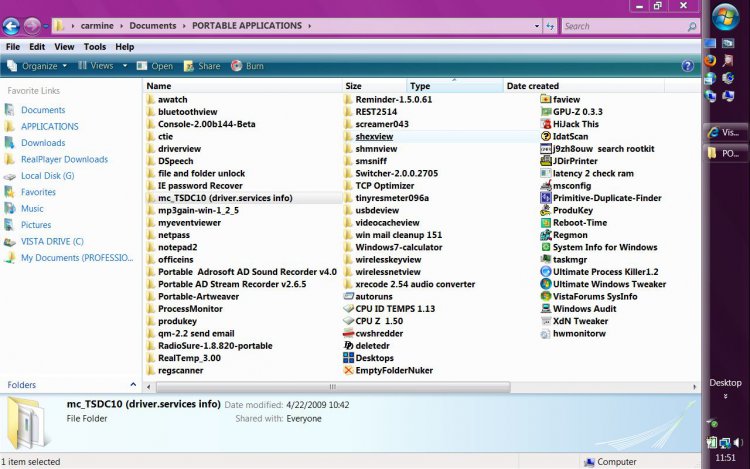Open the Help menu
Screen dimensions: 750x469
point(124,47)
